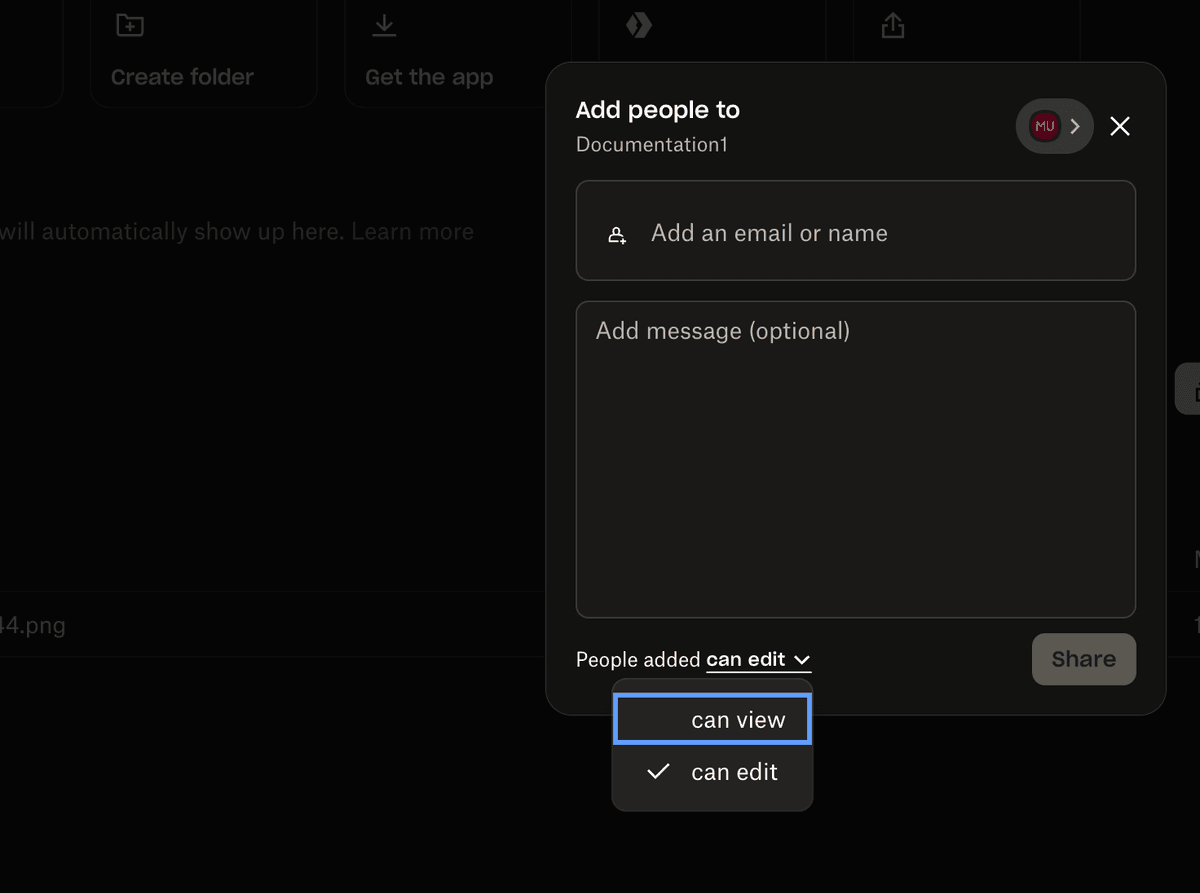Toggle permission level for people added

point(758,659)
